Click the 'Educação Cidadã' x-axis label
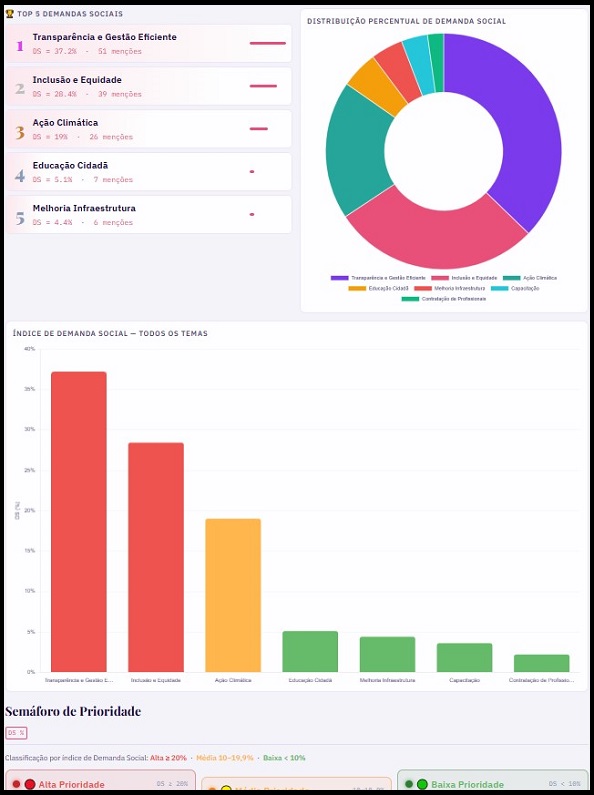This screenshot has height=795, width=594. (x=310, y=680)
